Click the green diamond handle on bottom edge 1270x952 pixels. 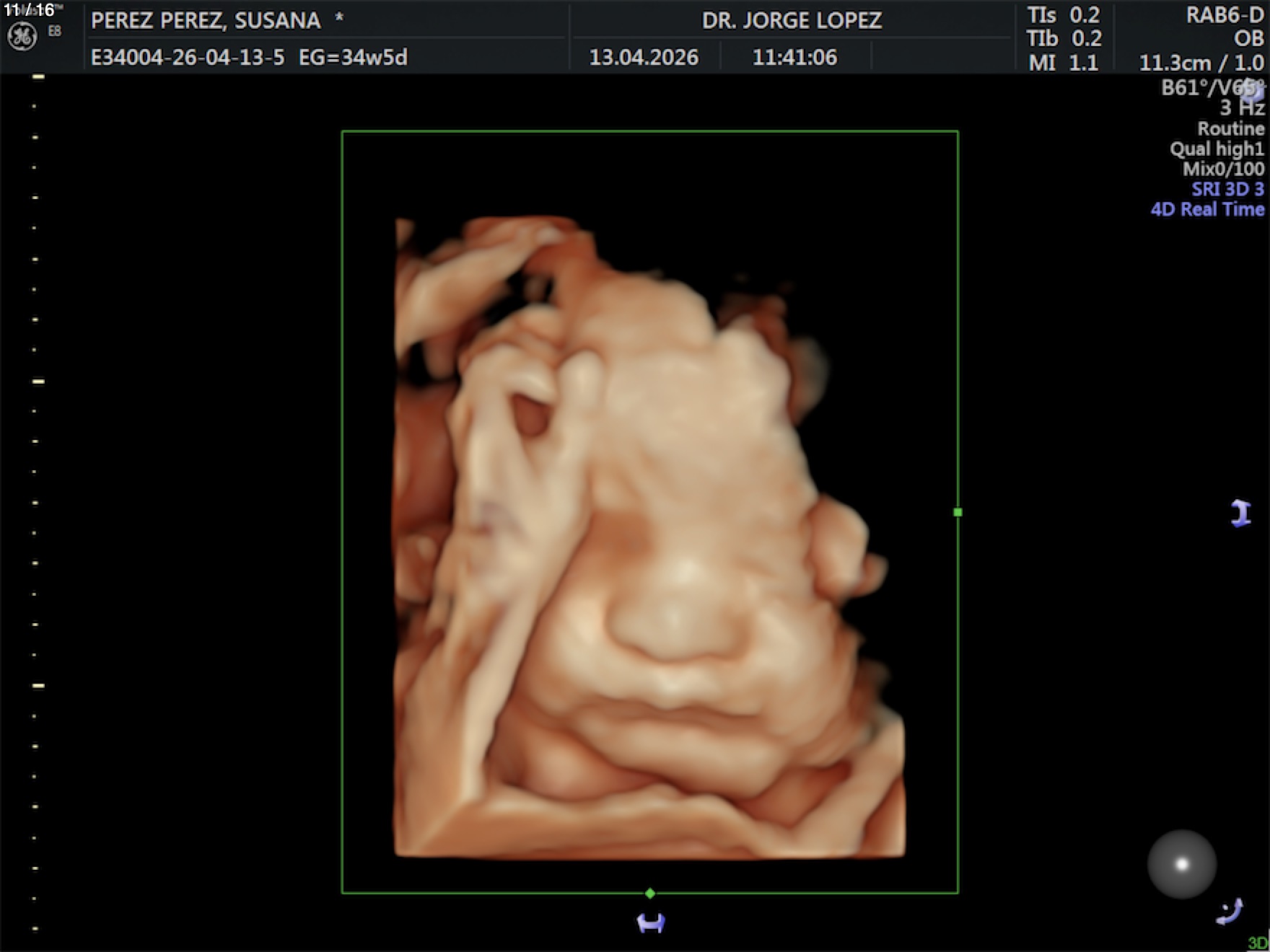pos(650,893)
